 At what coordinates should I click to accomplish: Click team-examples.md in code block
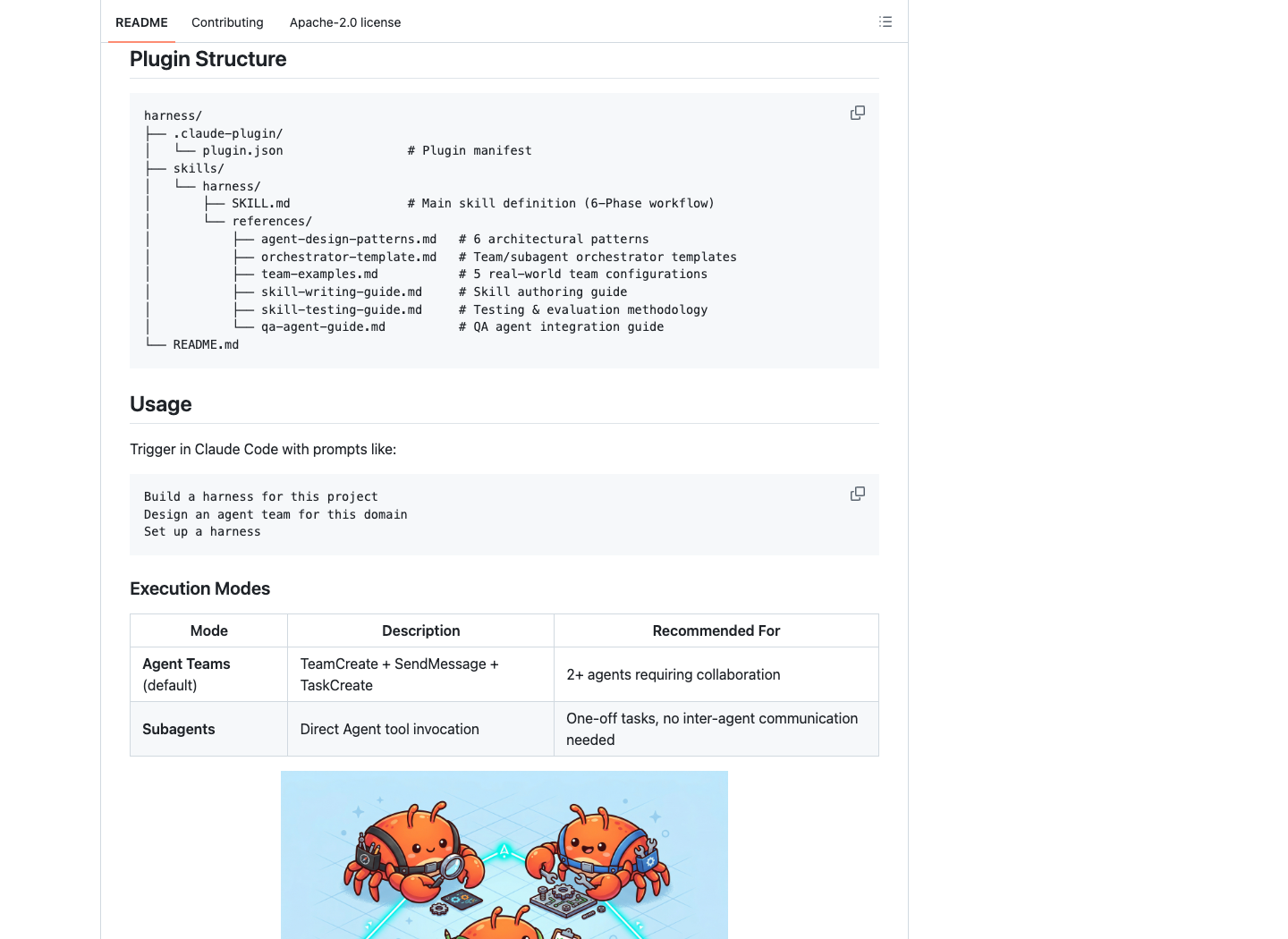tap(319, 274)
